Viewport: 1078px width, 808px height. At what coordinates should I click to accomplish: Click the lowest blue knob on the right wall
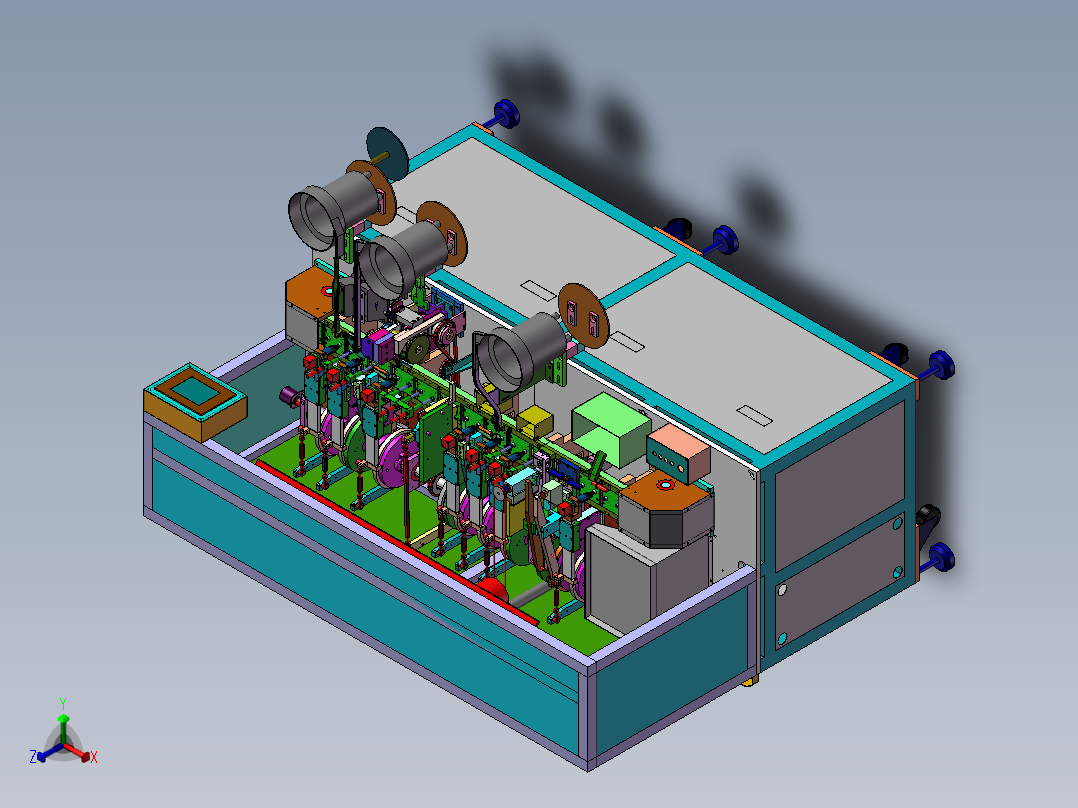coord(941,557)
